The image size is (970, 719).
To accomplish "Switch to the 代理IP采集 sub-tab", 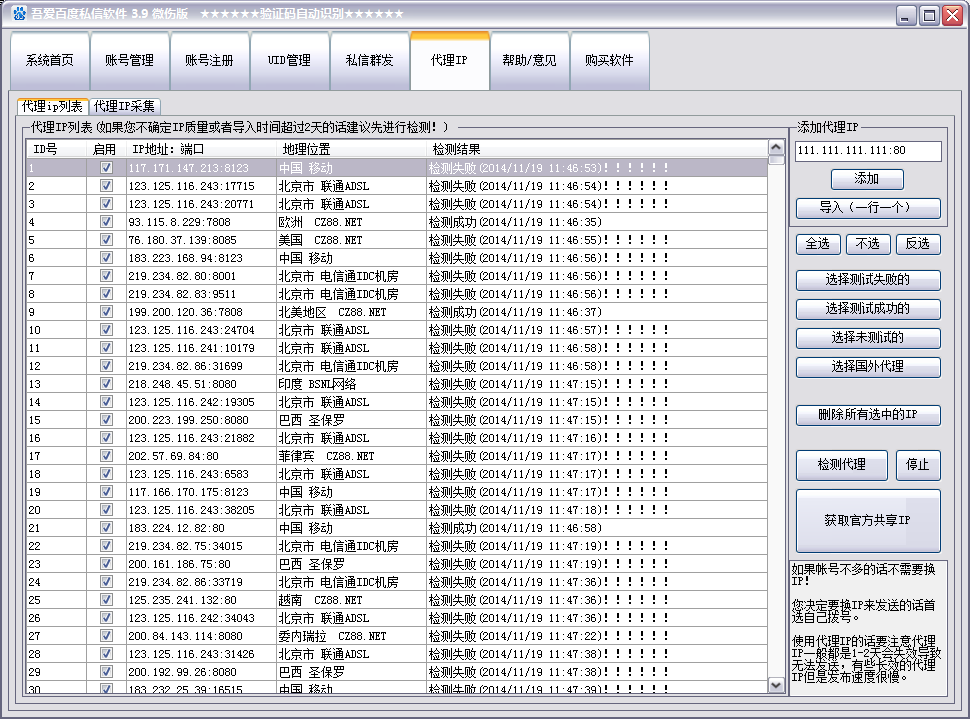I will (x=127, y=105).
